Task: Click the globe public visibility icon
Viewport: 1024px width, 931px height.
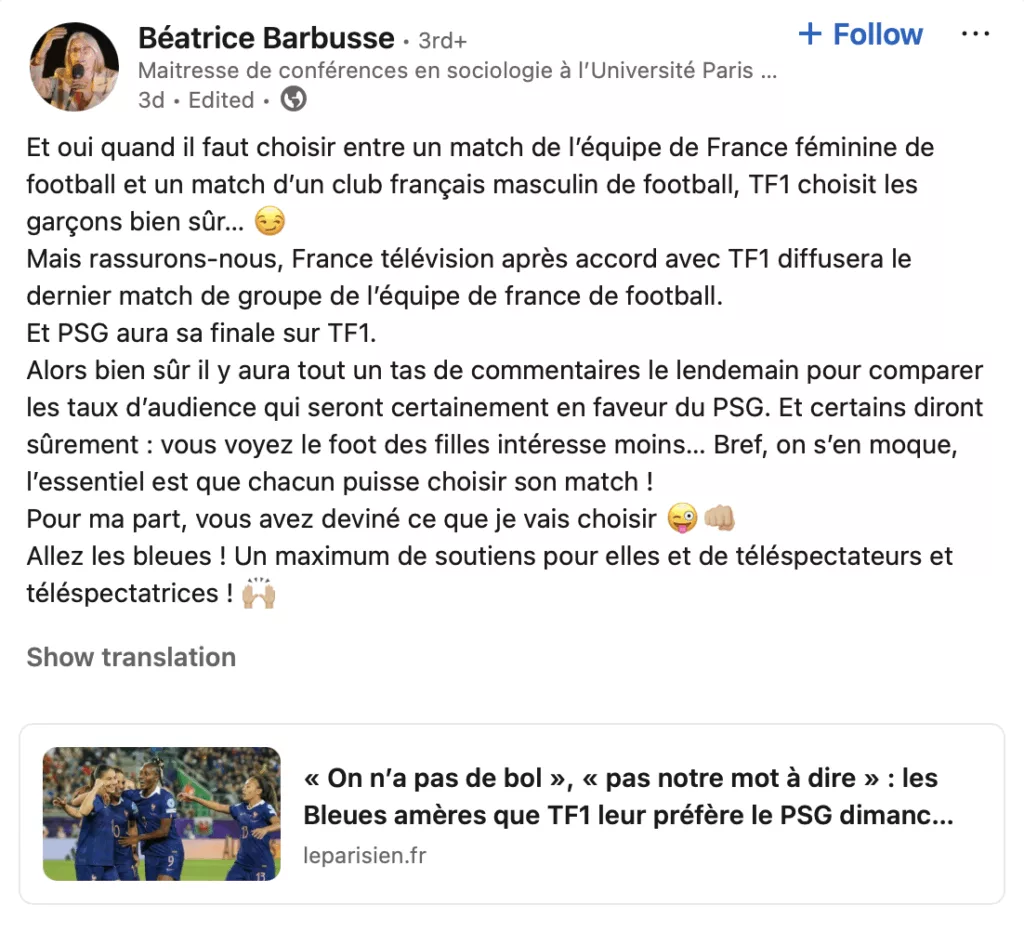Action: click(x=293, y=99)
